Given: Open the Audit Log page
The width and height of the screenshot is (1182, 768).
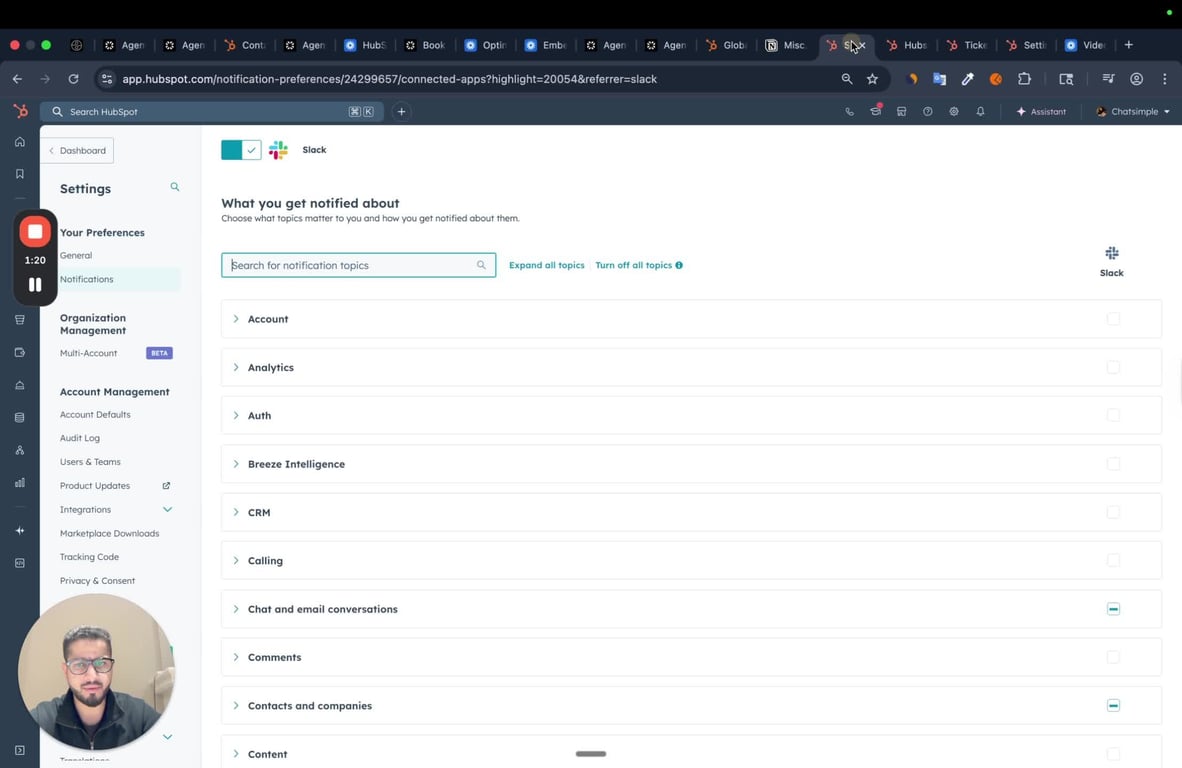Looking at the screenshot, I should (80, 439).
